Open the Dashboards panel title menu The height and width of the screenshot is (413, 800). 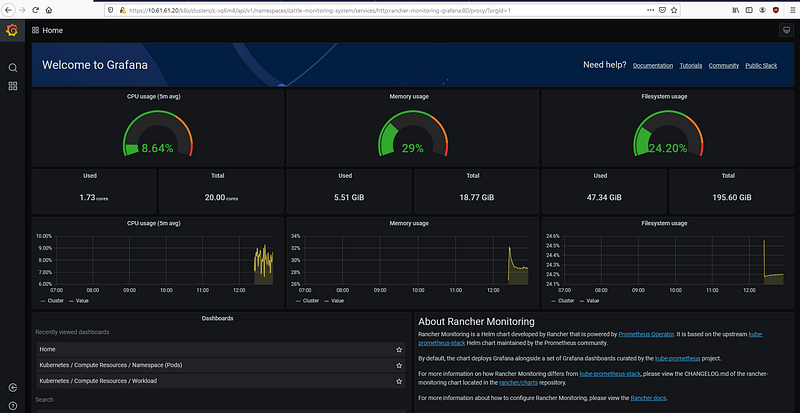tap(217, 319)
